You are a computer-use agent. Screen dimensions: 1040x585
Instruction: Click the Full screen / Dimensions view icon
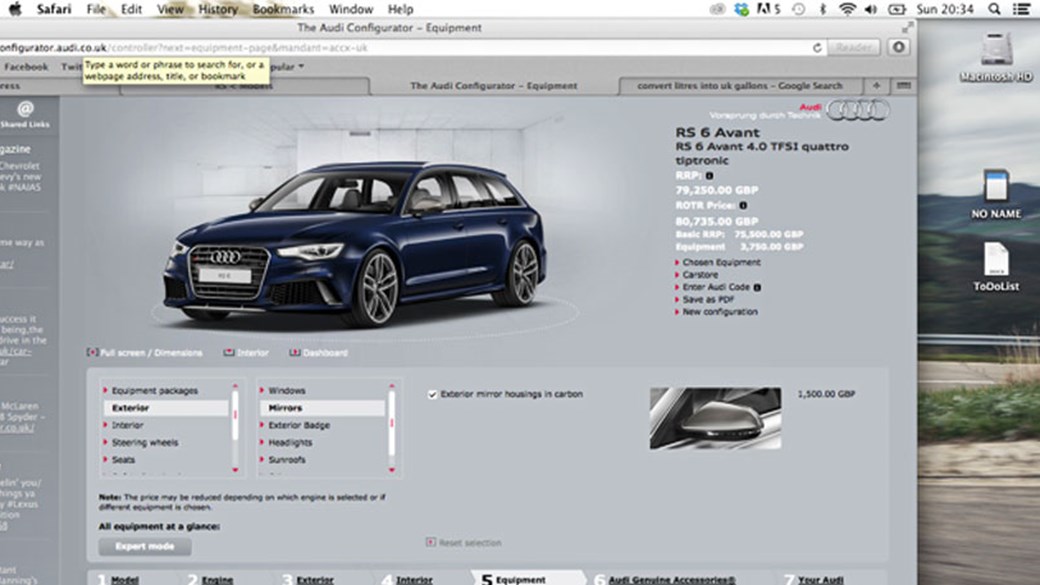[x=92, y=352]
